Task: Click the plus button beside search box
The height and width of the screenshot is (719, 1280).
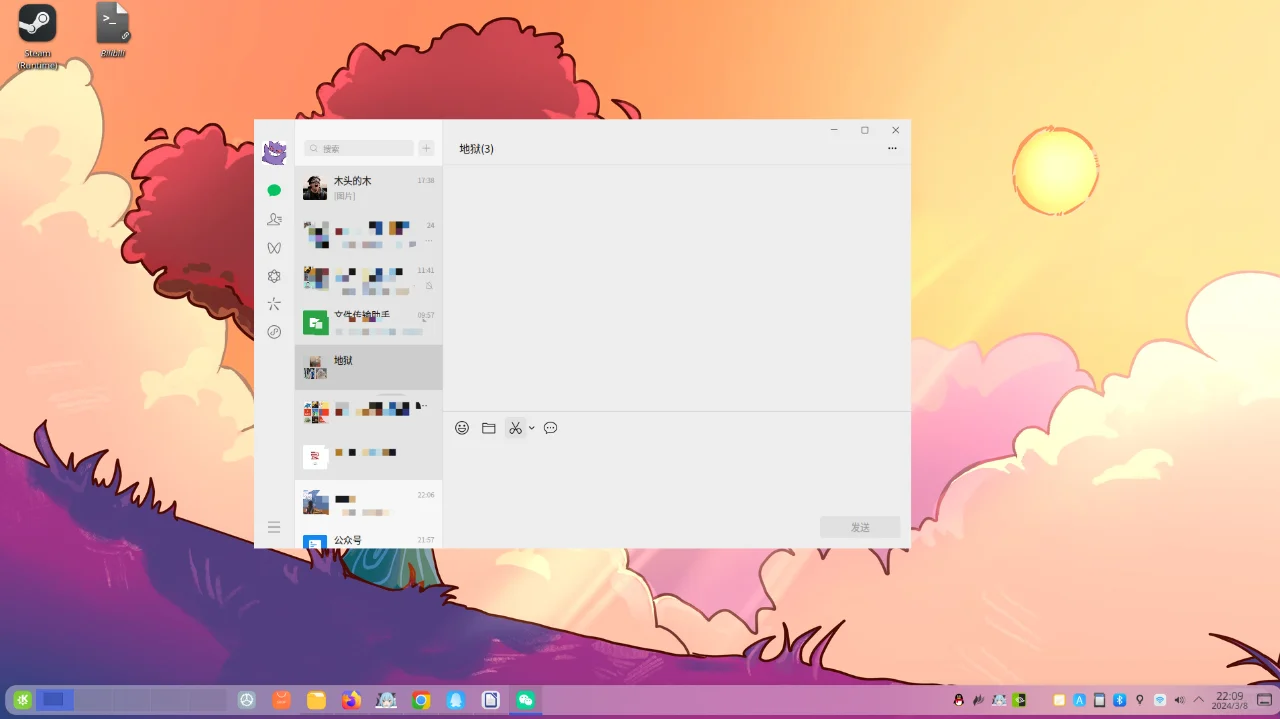Action: tap(426, 148)
